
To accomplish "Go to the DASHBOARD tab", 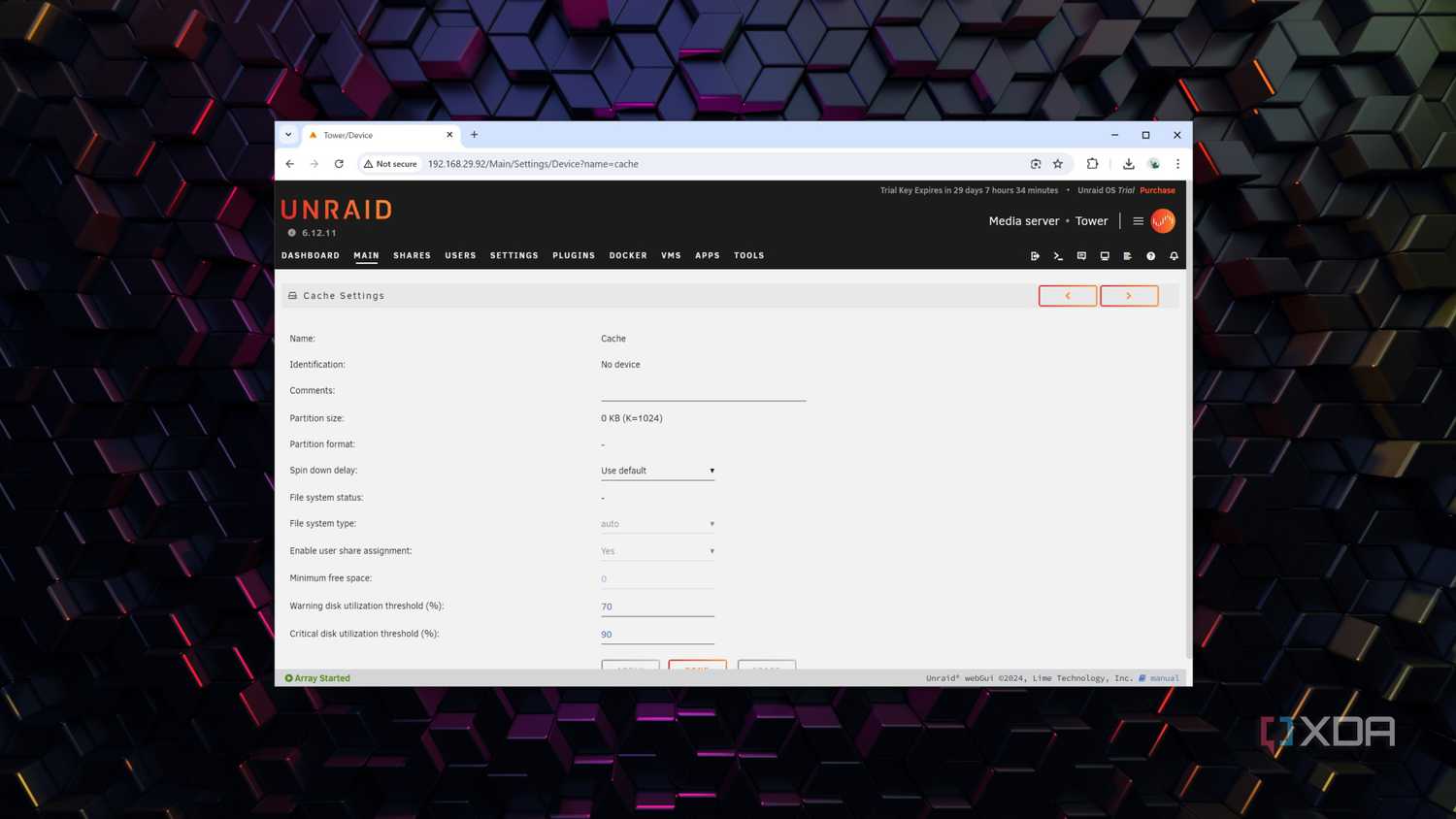I will 311,256.
